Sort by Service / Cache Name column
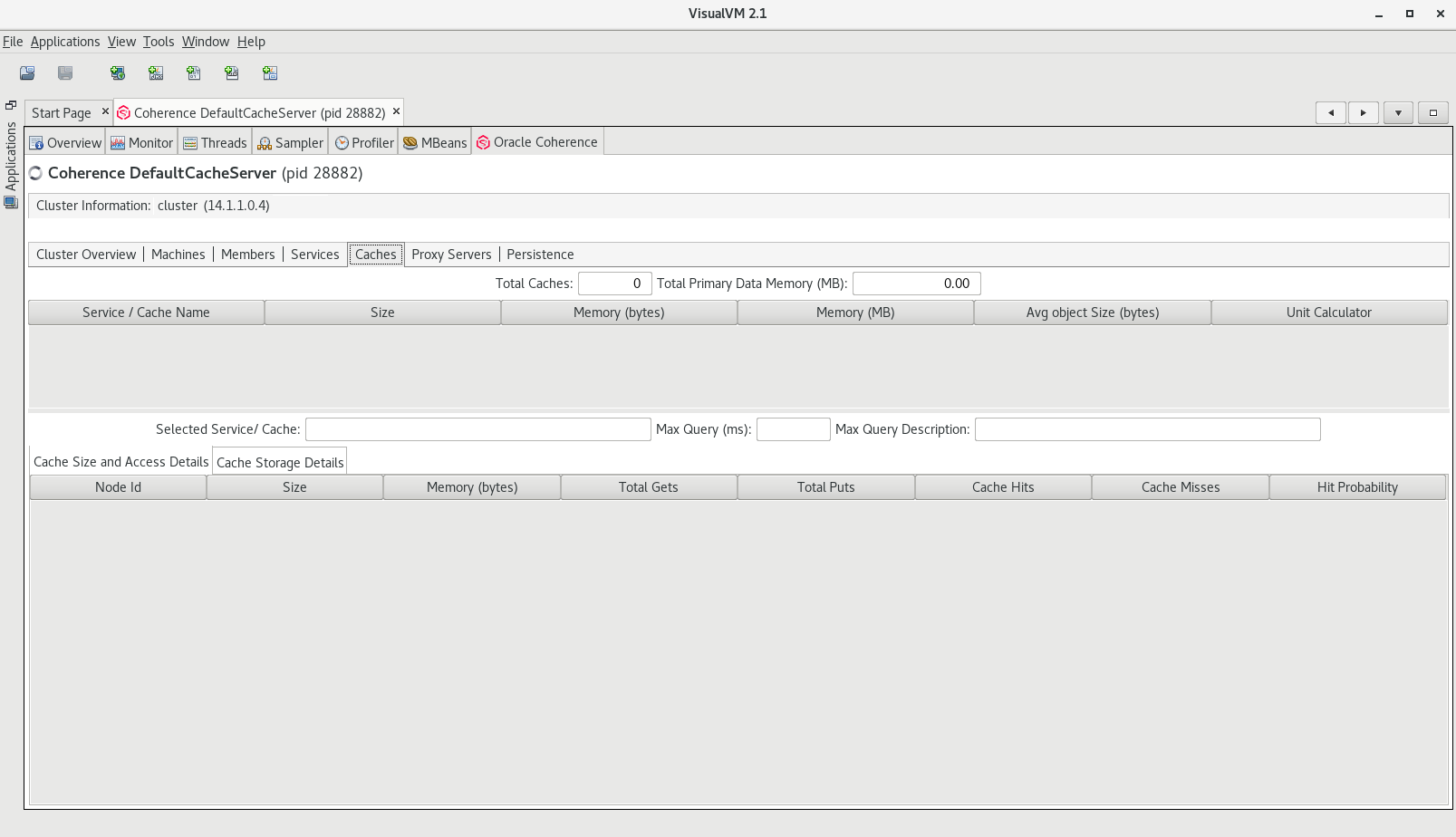This screenshot has height=837, width=1456. pyautogui.click(x=146, y=313)
